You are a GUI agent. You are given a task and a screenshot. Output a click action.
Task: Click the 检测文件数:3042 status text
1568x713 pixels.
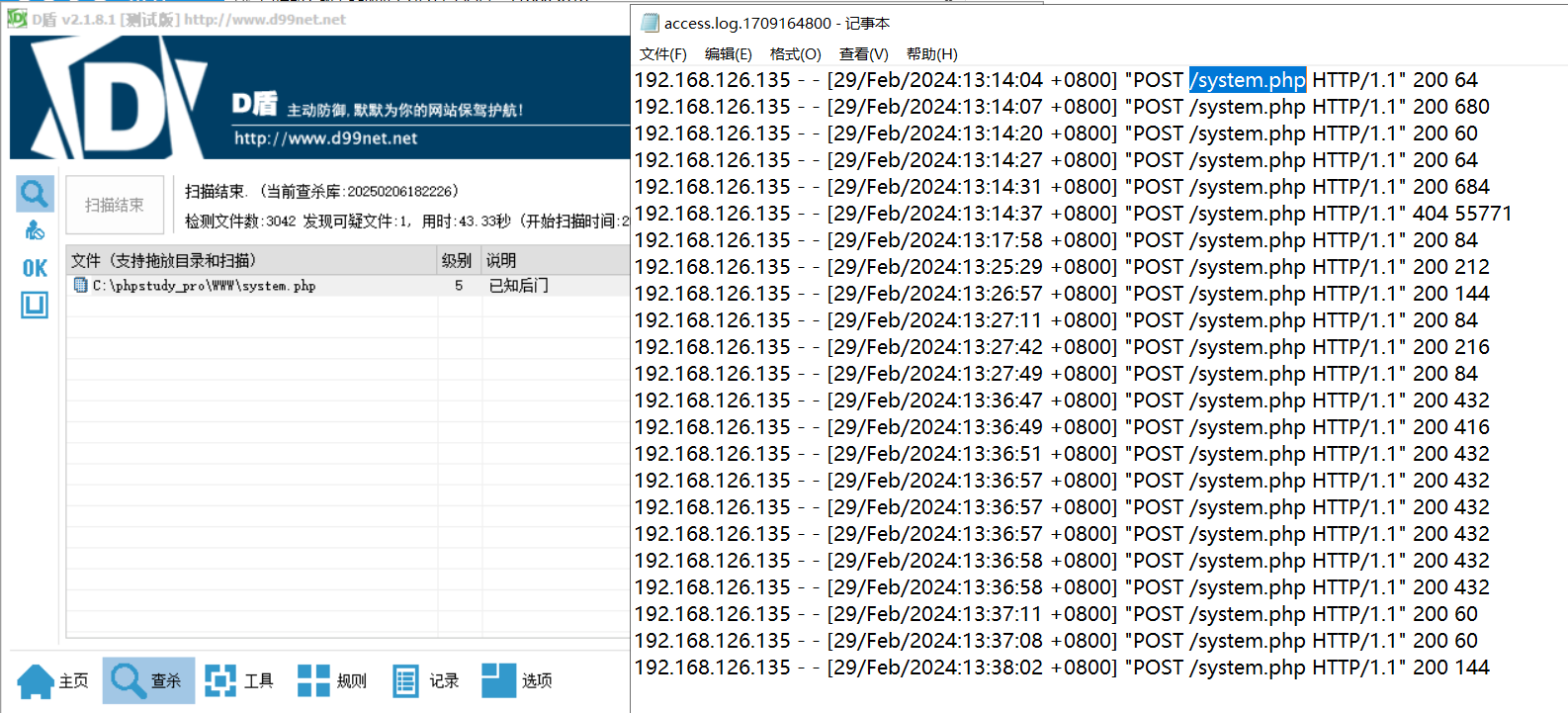coord(240,221)
